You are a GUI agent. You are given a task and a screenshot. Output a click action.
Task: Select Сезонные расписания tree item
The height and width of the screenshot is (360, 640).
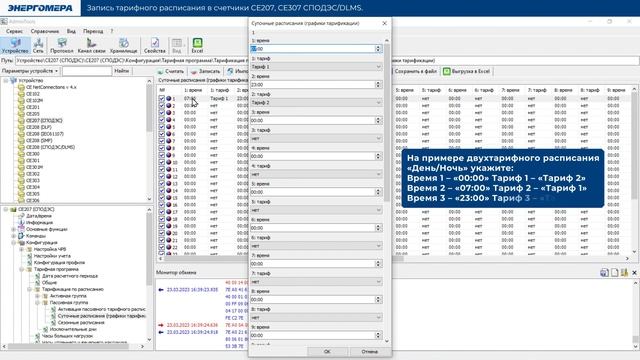click(x=81, y=322)
